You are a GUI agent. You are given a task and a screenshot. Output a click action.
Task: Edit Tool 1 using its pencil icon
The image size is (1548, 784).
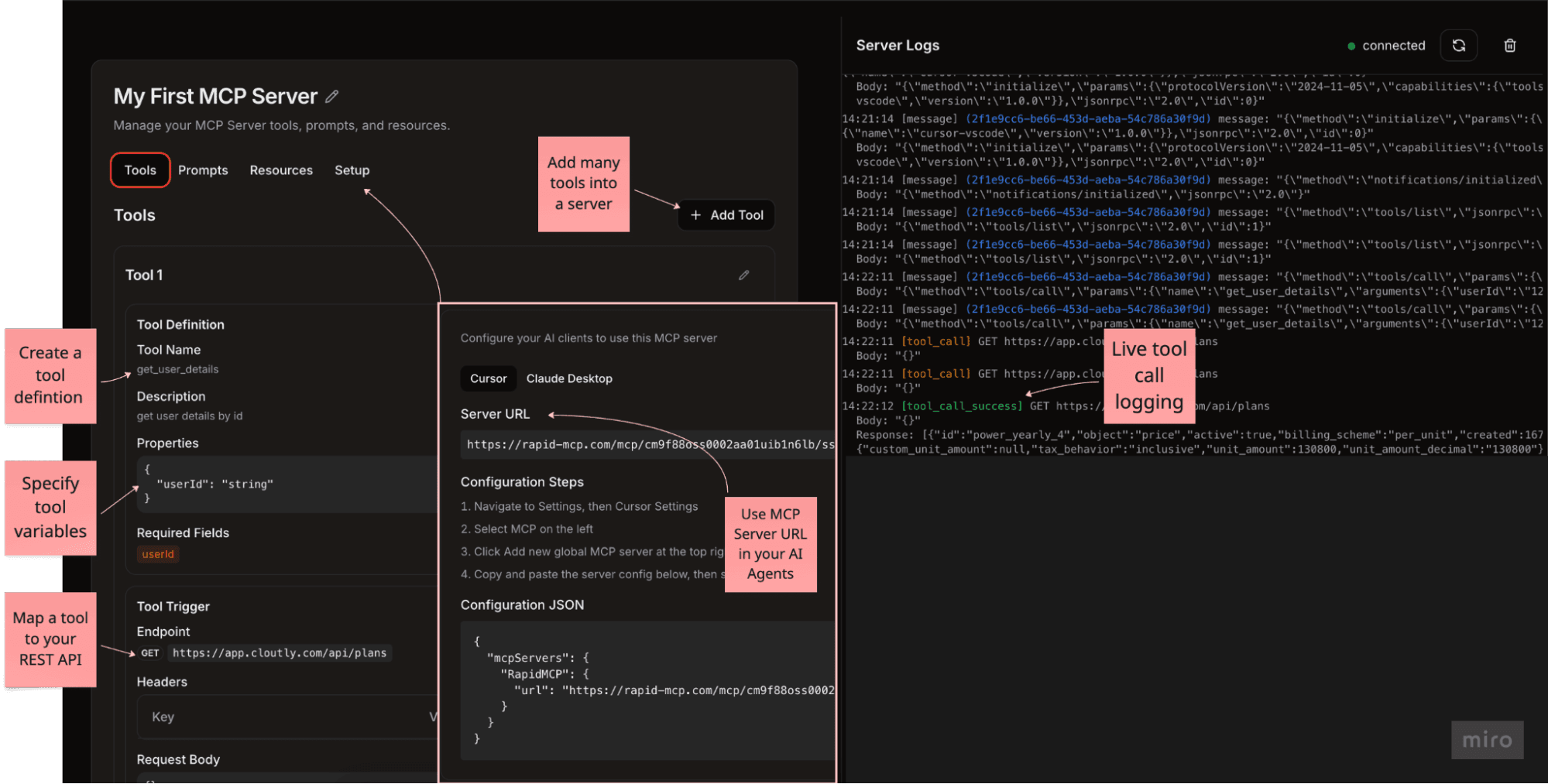[744, 275]
